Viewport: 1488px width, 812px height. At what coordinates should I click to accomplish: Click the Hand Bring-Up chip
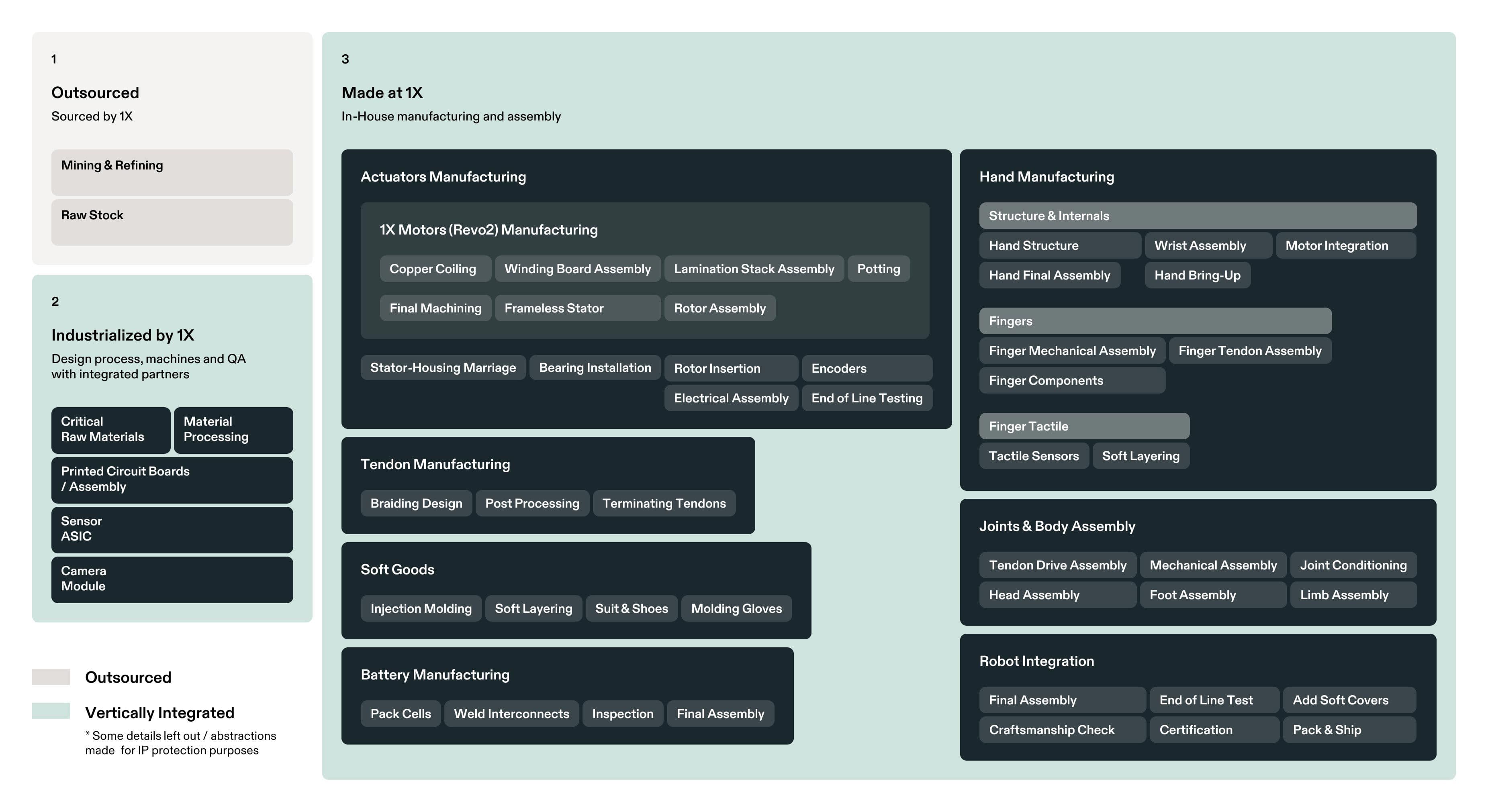click(1197, 275)
